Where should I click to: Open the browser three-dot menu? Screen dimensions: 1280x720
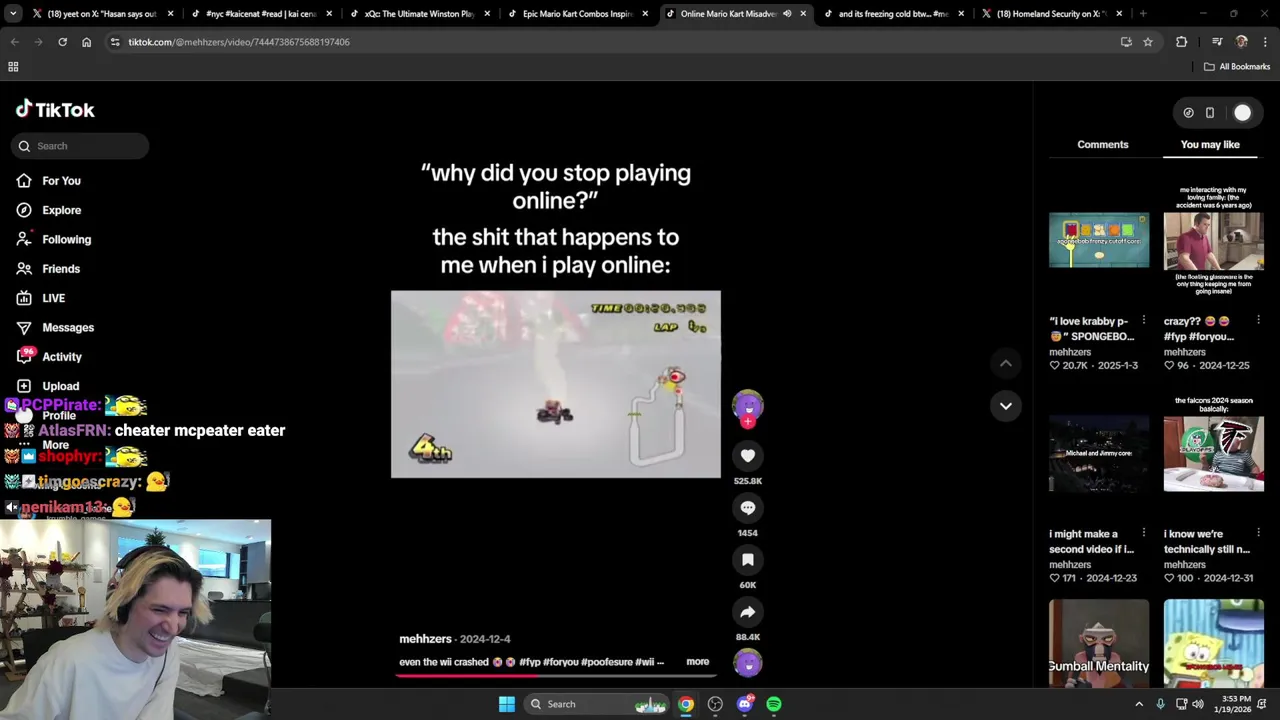click(1265, 42)
